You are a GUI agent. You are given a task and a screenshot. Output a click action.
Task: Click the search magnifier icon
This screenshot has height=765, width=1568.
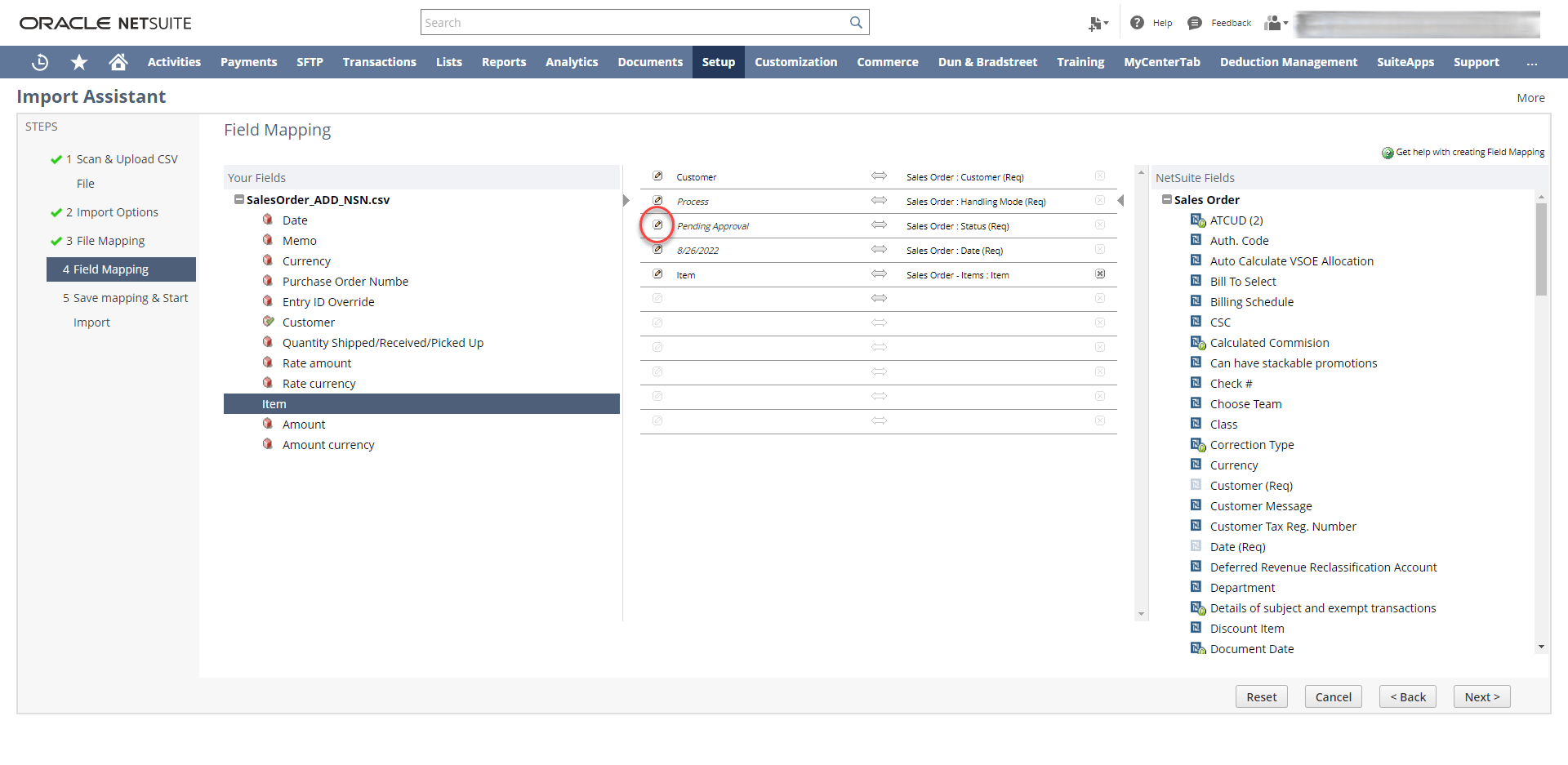coord(856,23)
